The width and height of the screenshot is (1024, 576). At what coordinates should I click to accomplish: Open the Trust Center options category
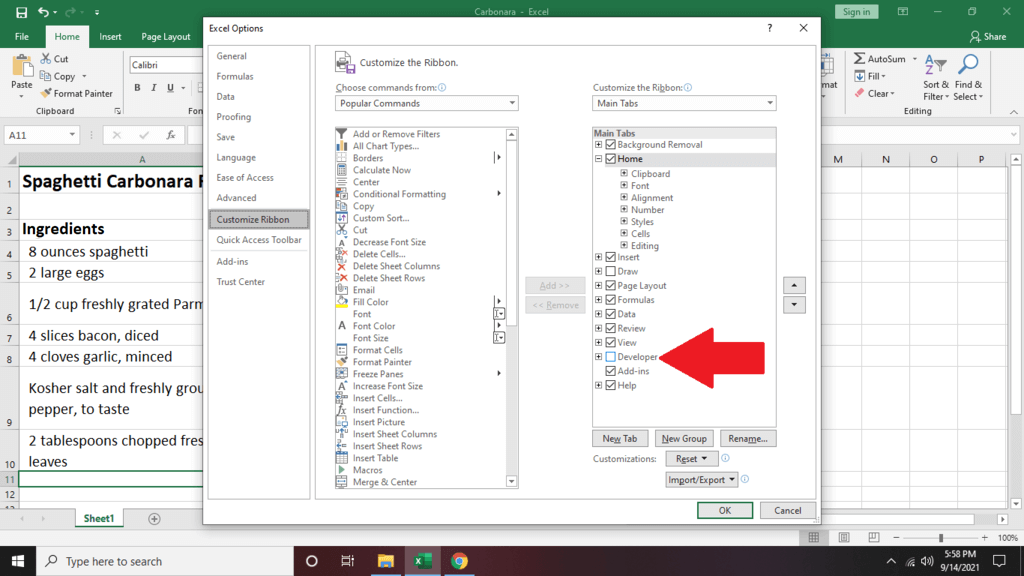coord(241,282)
